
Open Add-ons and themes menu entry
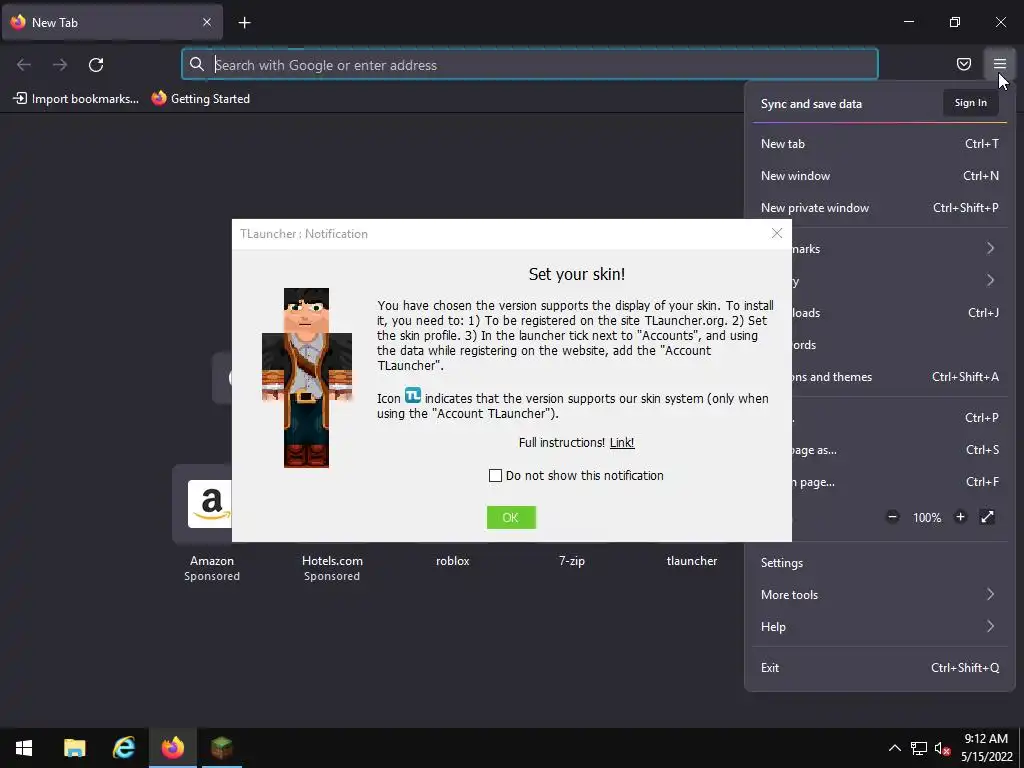coord(899,377)
